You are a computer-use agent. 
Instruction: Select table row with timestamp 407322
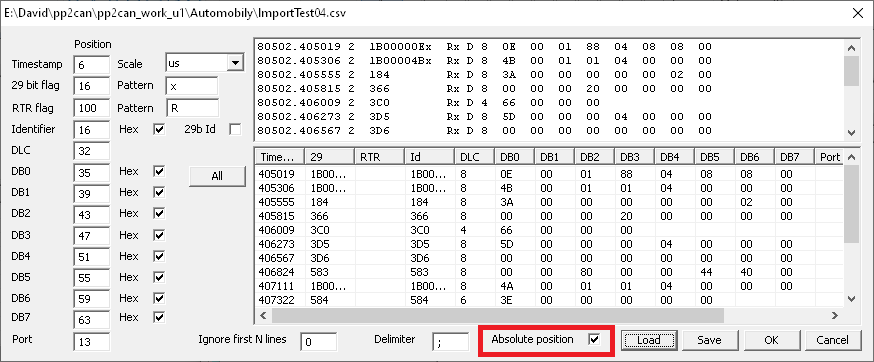[x=550, y=300]
